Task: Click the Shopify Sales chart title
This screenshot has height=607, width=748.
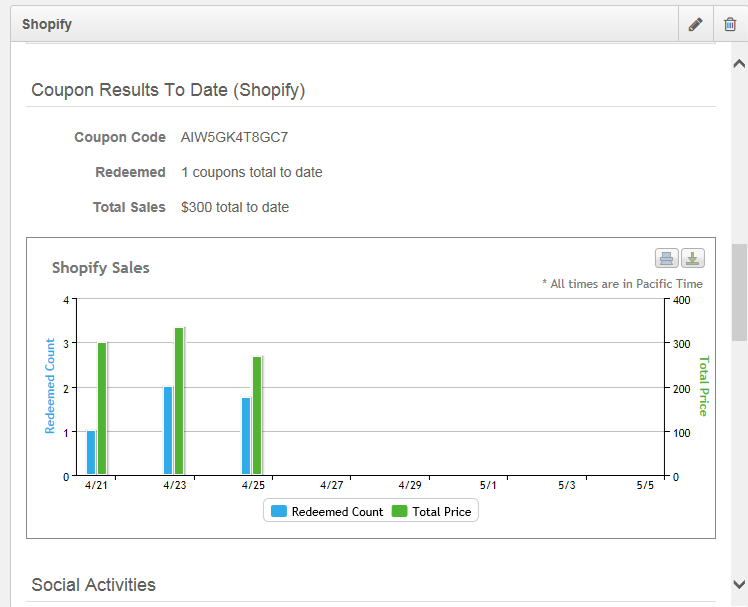Action: [x=101, y=268]
